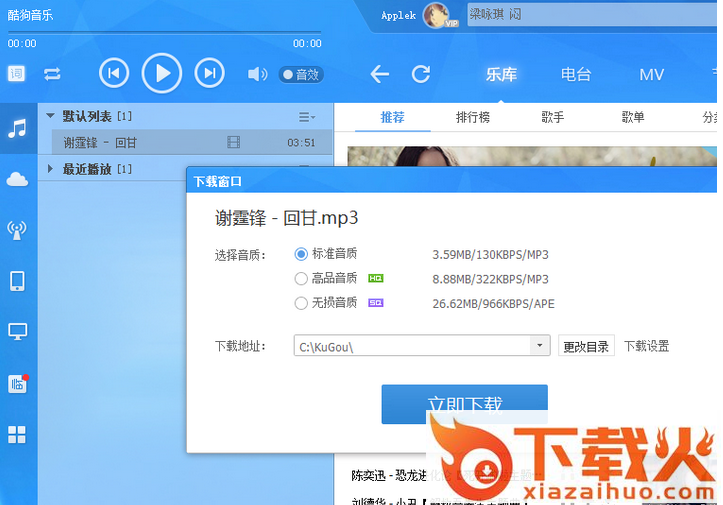Expand the 最近播放 playlist group
This screenshot has width=723, height=505.
[51, 169]
